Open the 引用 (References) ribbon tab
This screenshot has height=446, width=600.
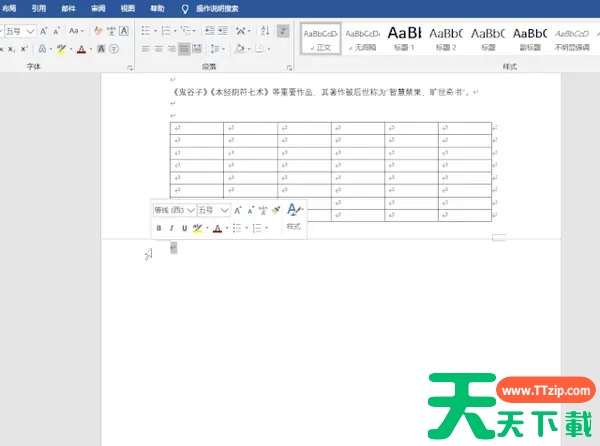[38, 7]
